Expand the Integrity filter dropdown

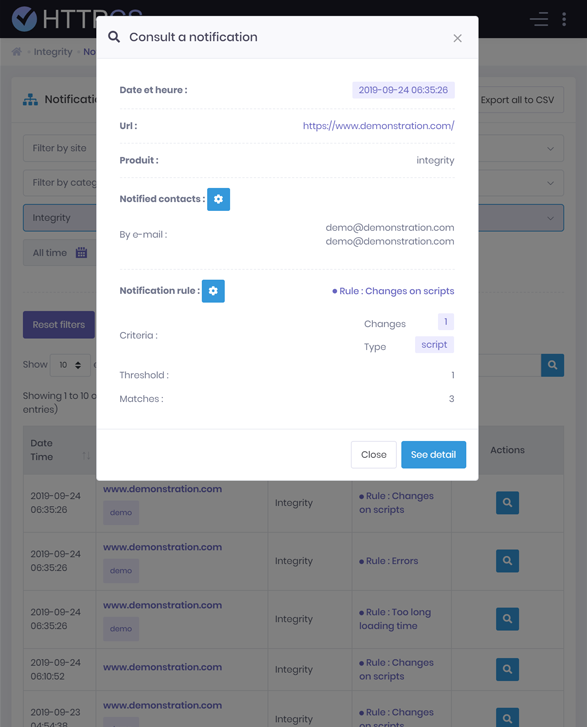[550, 218]
